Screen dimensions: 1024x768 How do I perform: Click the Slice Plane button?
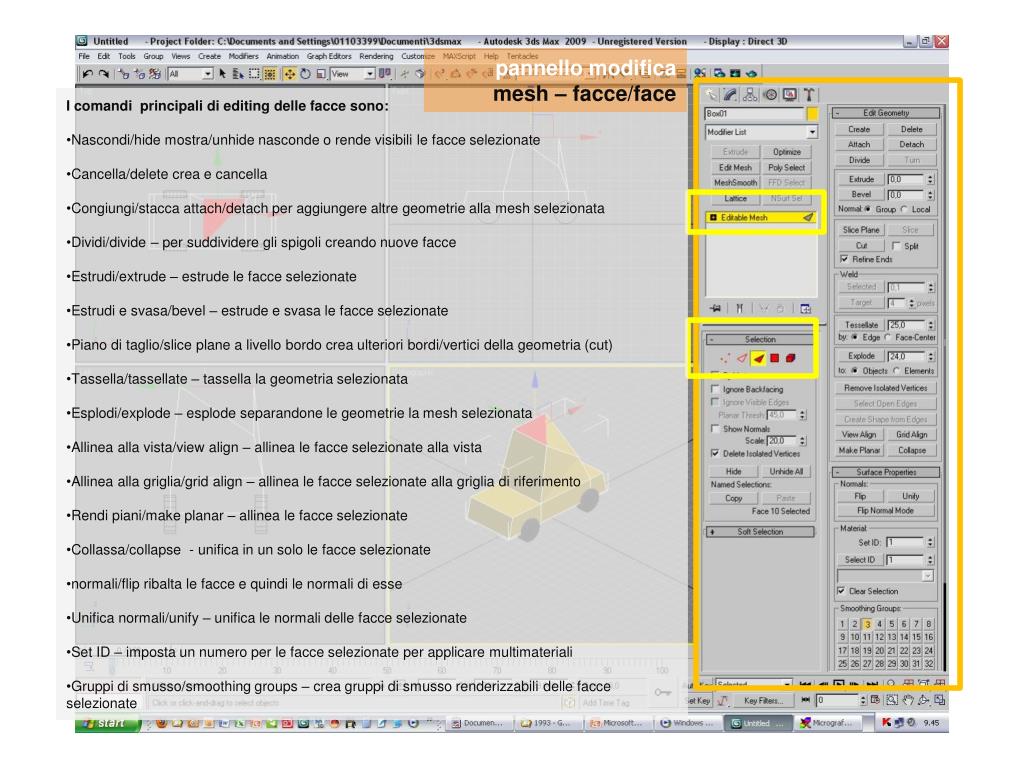861,230
